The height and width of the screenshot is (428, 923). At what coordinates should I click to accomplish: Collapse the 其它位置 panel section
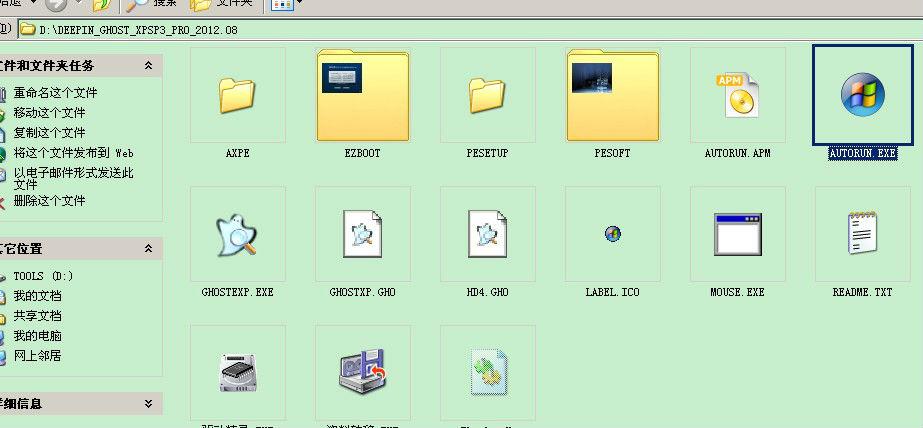coord(149,248)
